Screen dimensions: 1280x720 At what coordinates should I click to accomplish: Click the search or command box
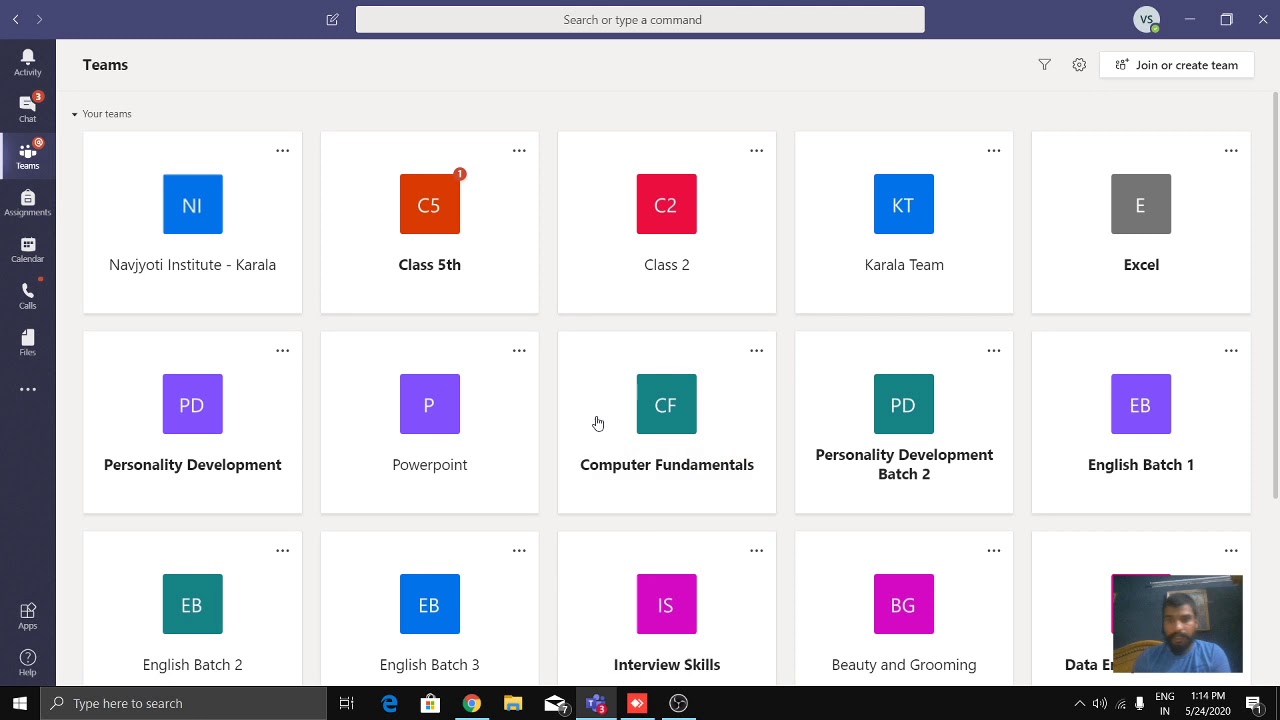640,20
